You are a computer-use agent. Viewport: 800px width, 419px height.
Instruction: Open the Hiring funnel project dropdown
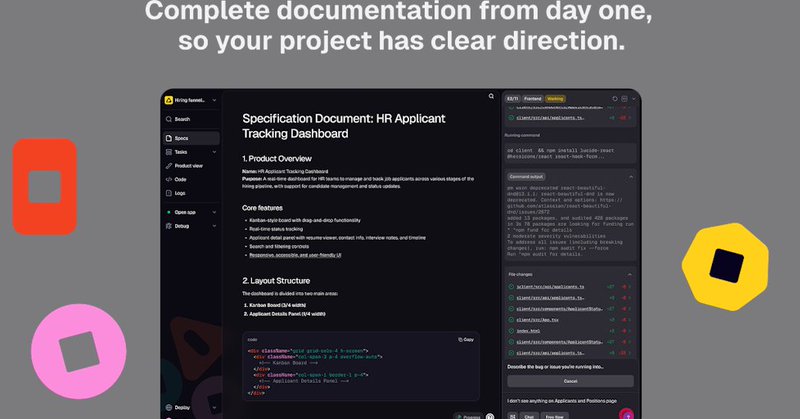tap(191, 100)
